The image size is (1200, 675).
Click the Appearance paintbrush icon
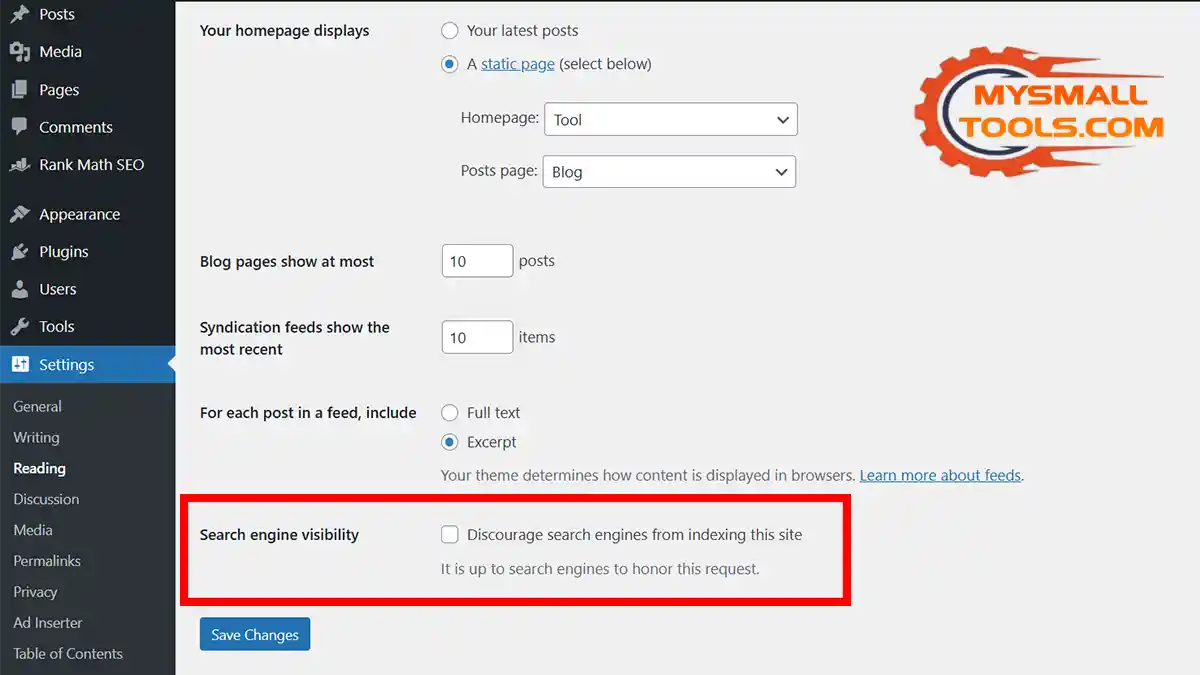pos(19,214)
